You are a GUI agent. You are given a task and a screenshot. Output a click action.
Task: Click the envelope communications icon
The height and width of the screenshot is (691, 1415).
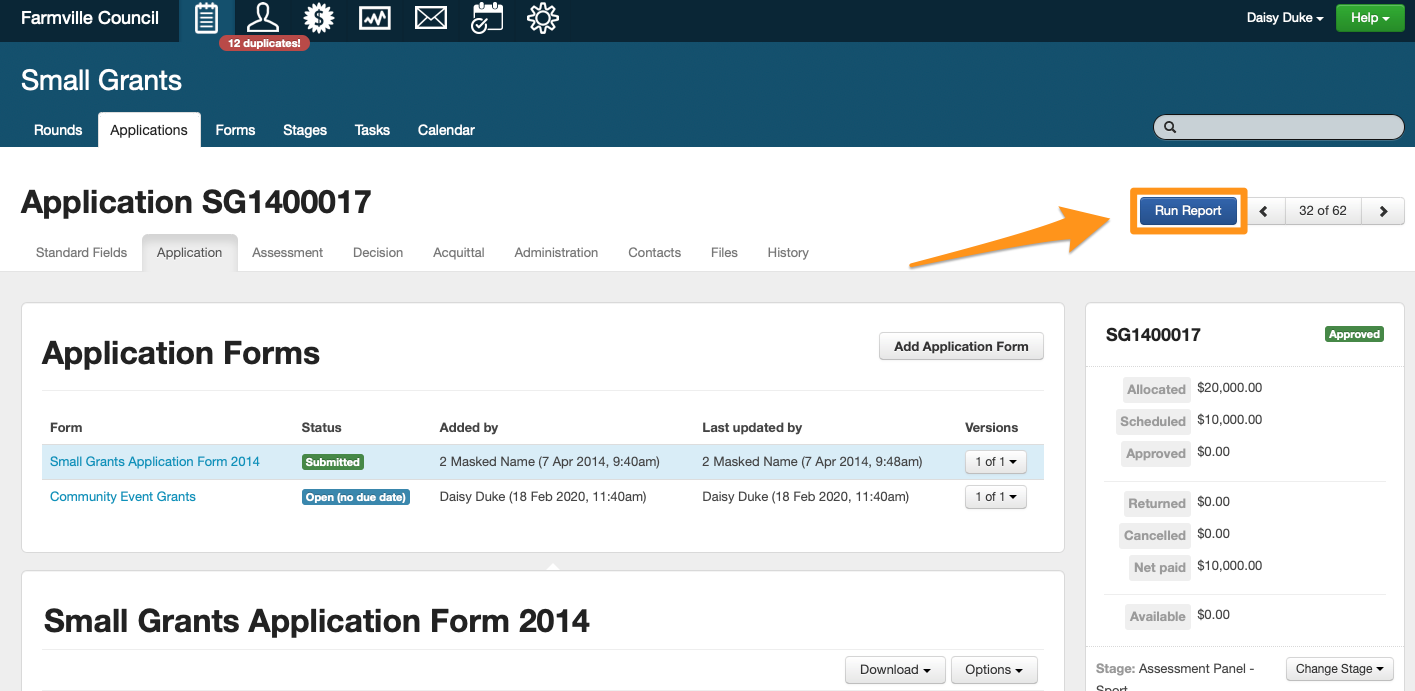coord(431,18)
